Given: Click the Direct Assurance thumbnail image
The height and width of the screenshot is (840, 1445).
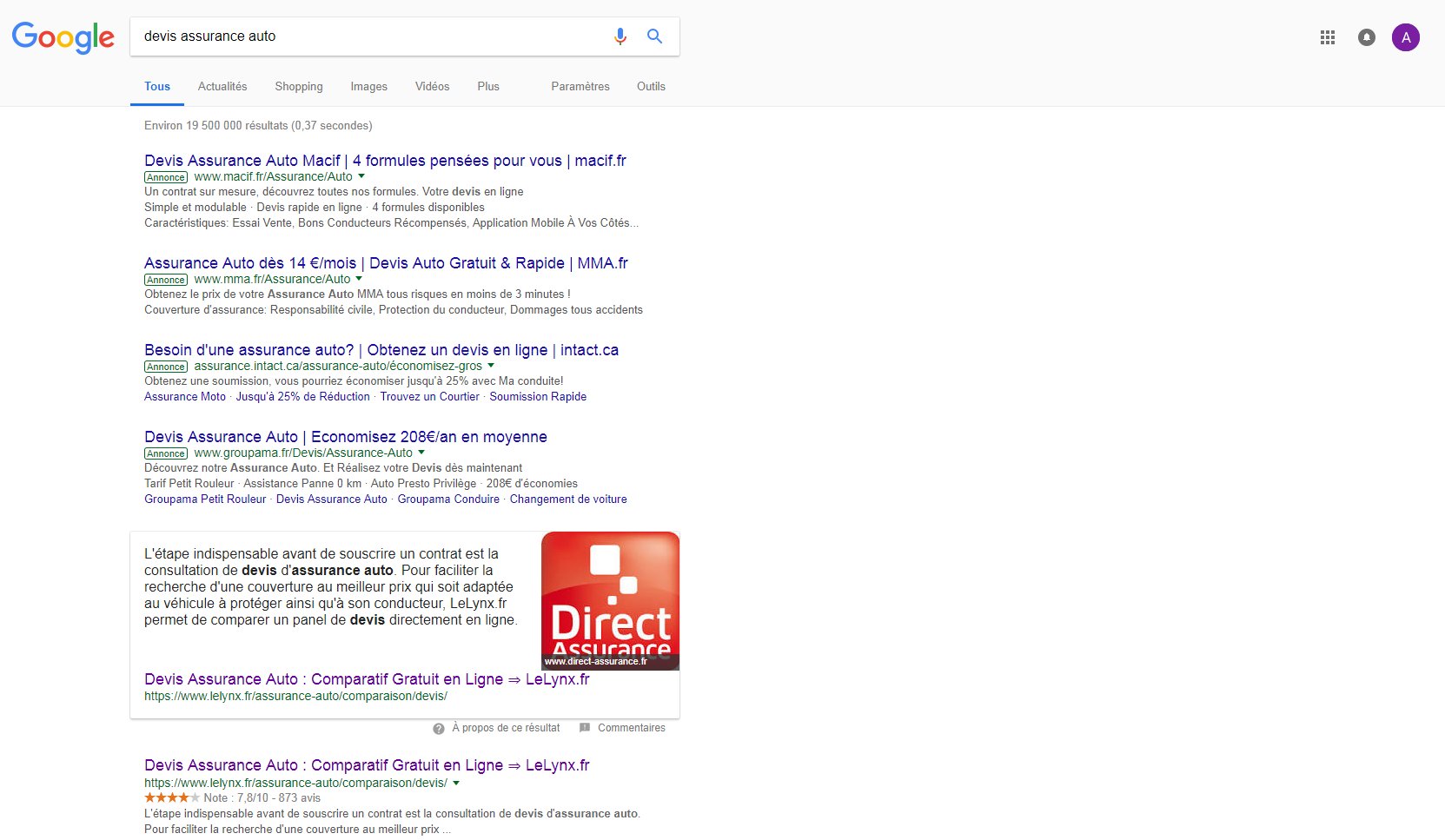Looking at the screenshot, I should pos(610,601).
